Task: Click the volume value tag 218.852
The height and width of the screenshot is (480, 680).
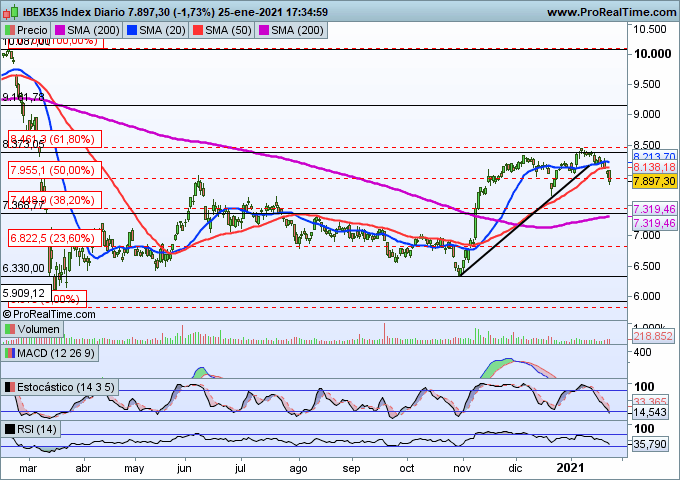Action: (653, 336)
